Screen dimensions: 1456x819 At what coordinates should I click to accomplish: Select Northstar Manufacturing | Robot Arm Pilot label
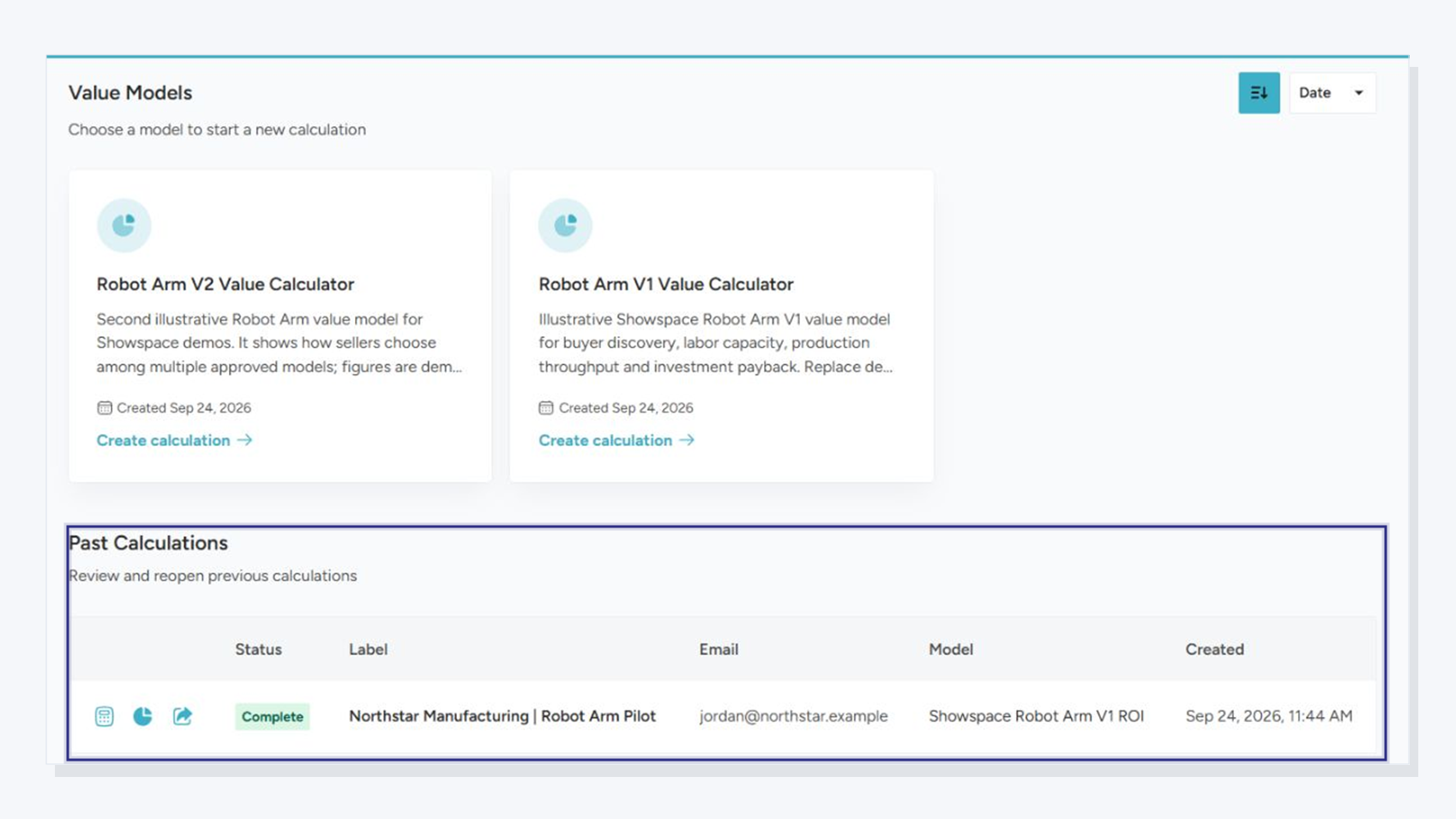tap(502, 716)
